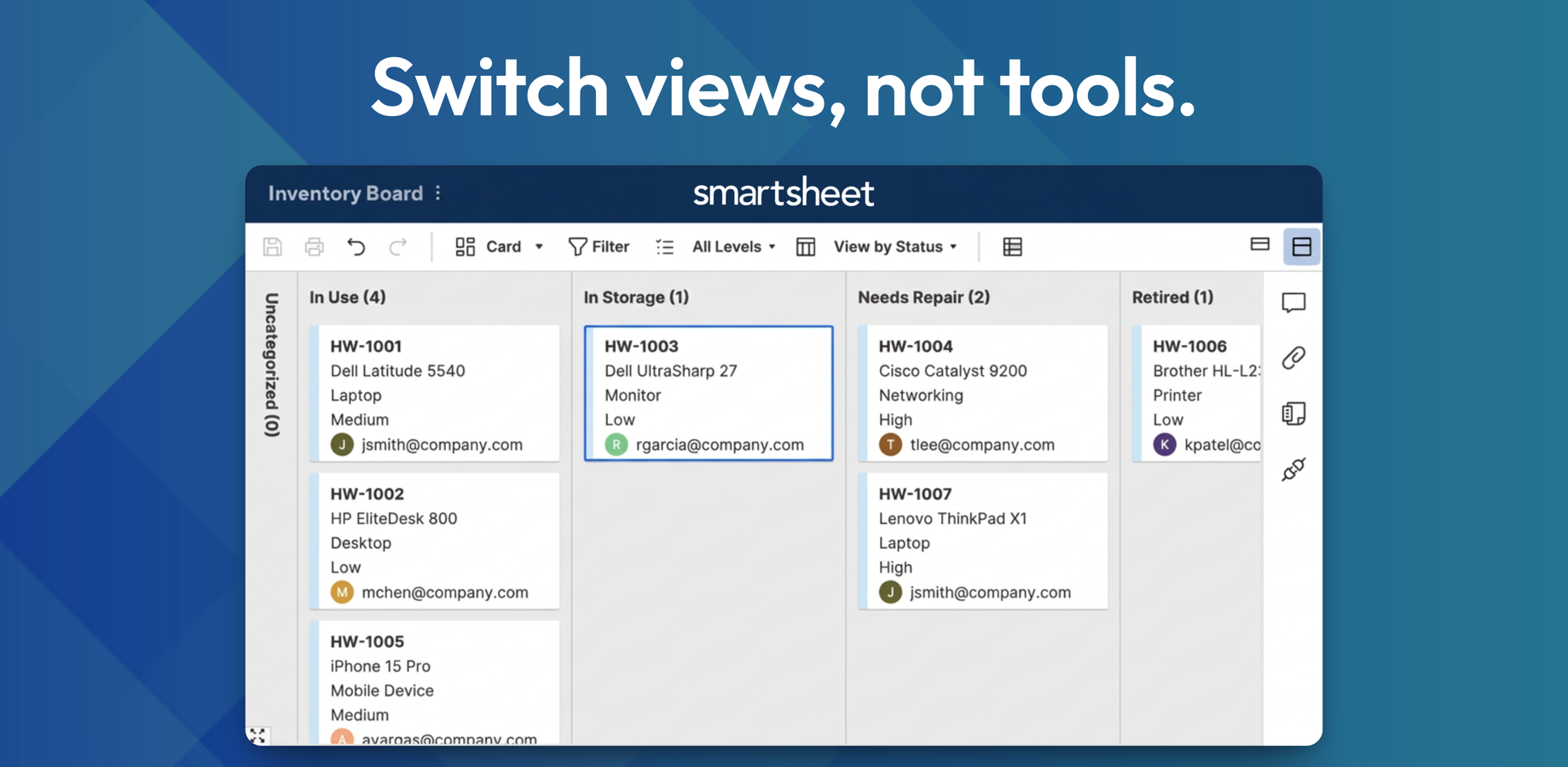Click the A avatar on HW-1005
Viewport: 1568px width, 767px height.
click(342, 738)
